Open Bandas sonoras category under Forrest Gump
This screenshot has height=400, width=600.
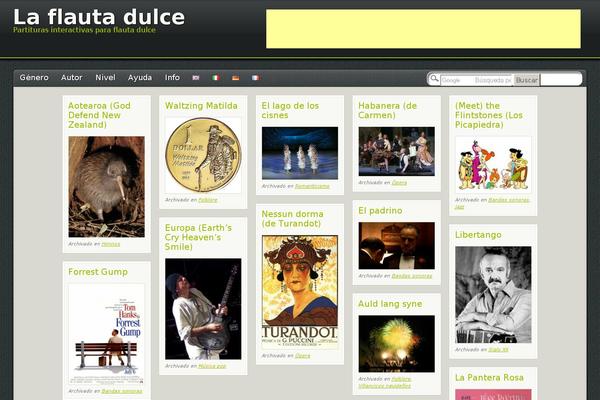[122, 392]
